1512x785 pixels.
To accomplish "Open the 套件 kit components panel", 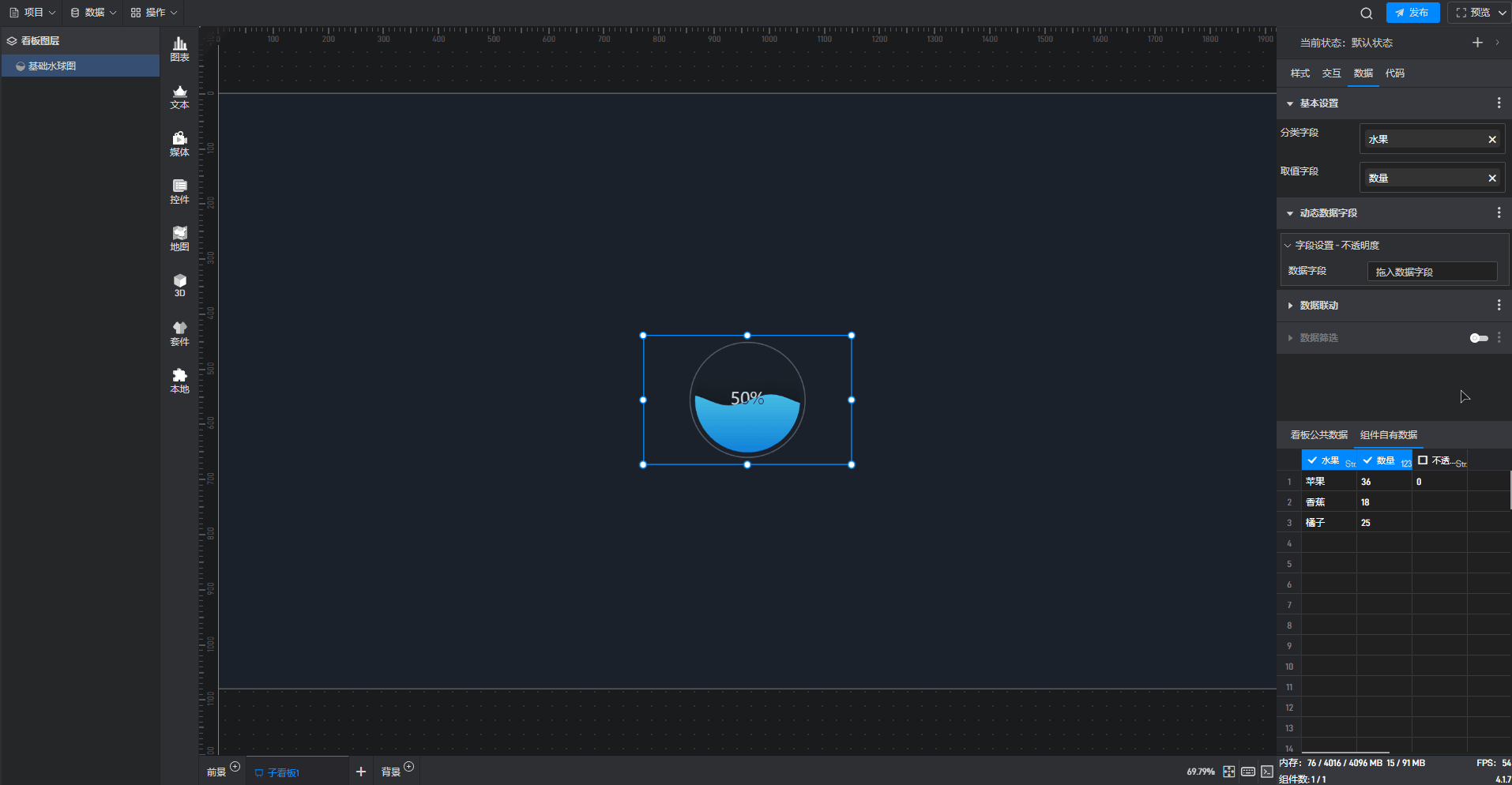I will tap(179, 333).
